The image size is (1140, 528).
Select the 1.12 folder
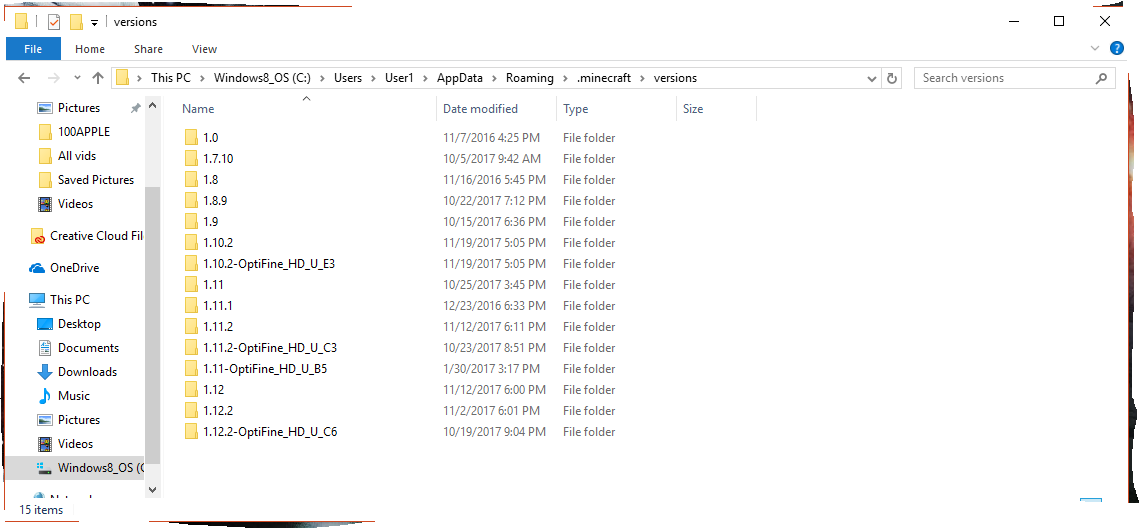[213, 390]
